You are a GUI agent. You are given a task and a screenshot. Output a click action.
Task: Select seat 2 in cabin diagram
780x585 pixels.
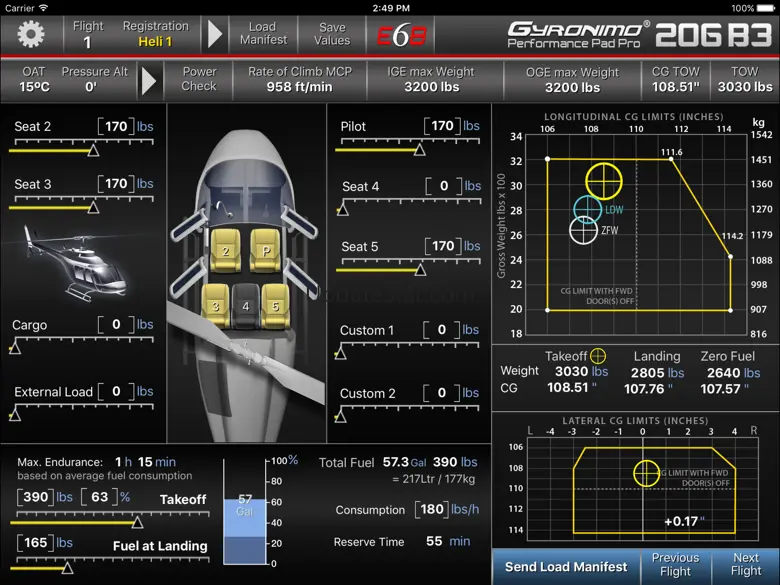225,250
